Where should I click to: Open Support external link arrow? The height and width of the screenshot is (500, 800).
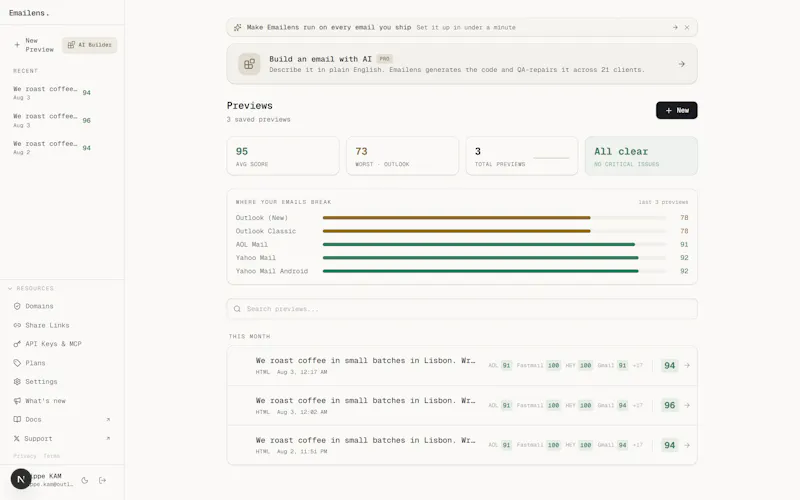tap(108, 438)
